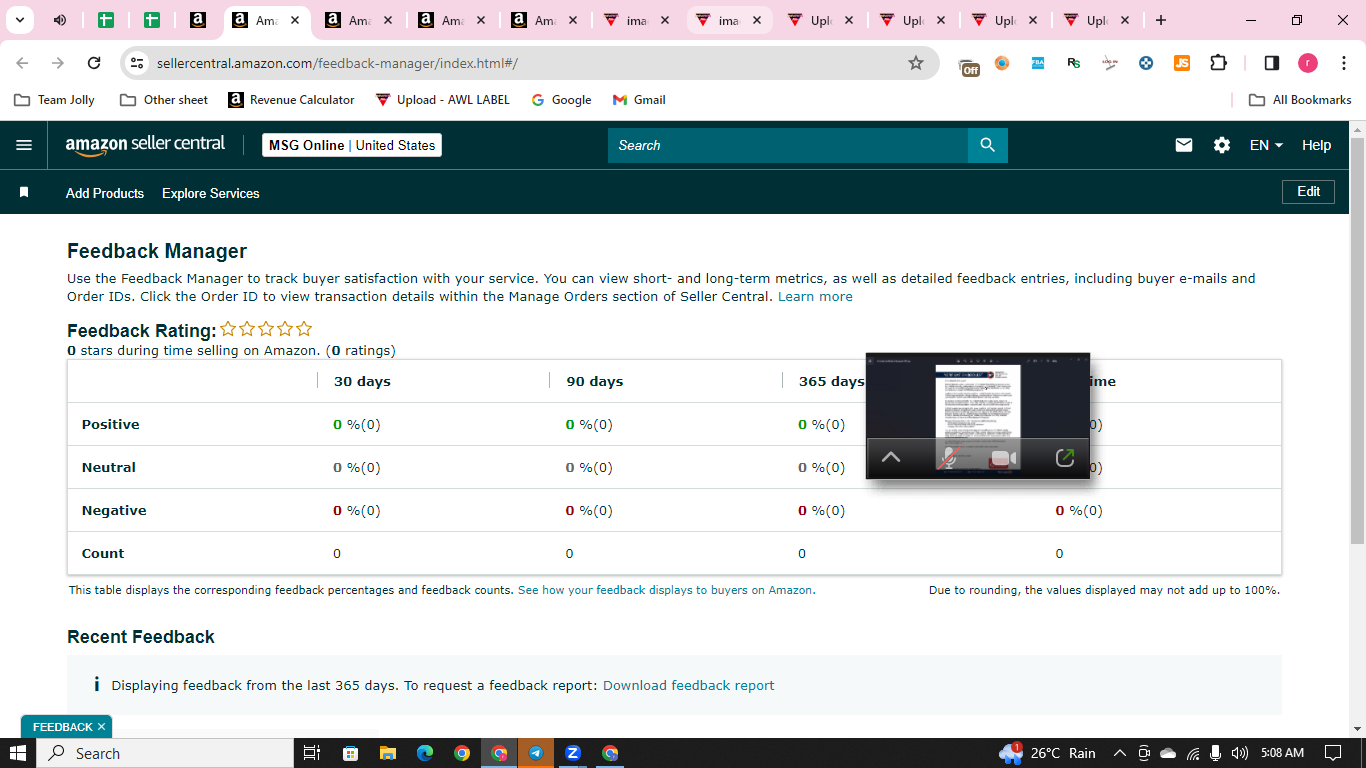The width and height of the screenshot is (1366, 768).
Task: Click the weather widget showing 26°C Rain
Action: coord(1047,753)
